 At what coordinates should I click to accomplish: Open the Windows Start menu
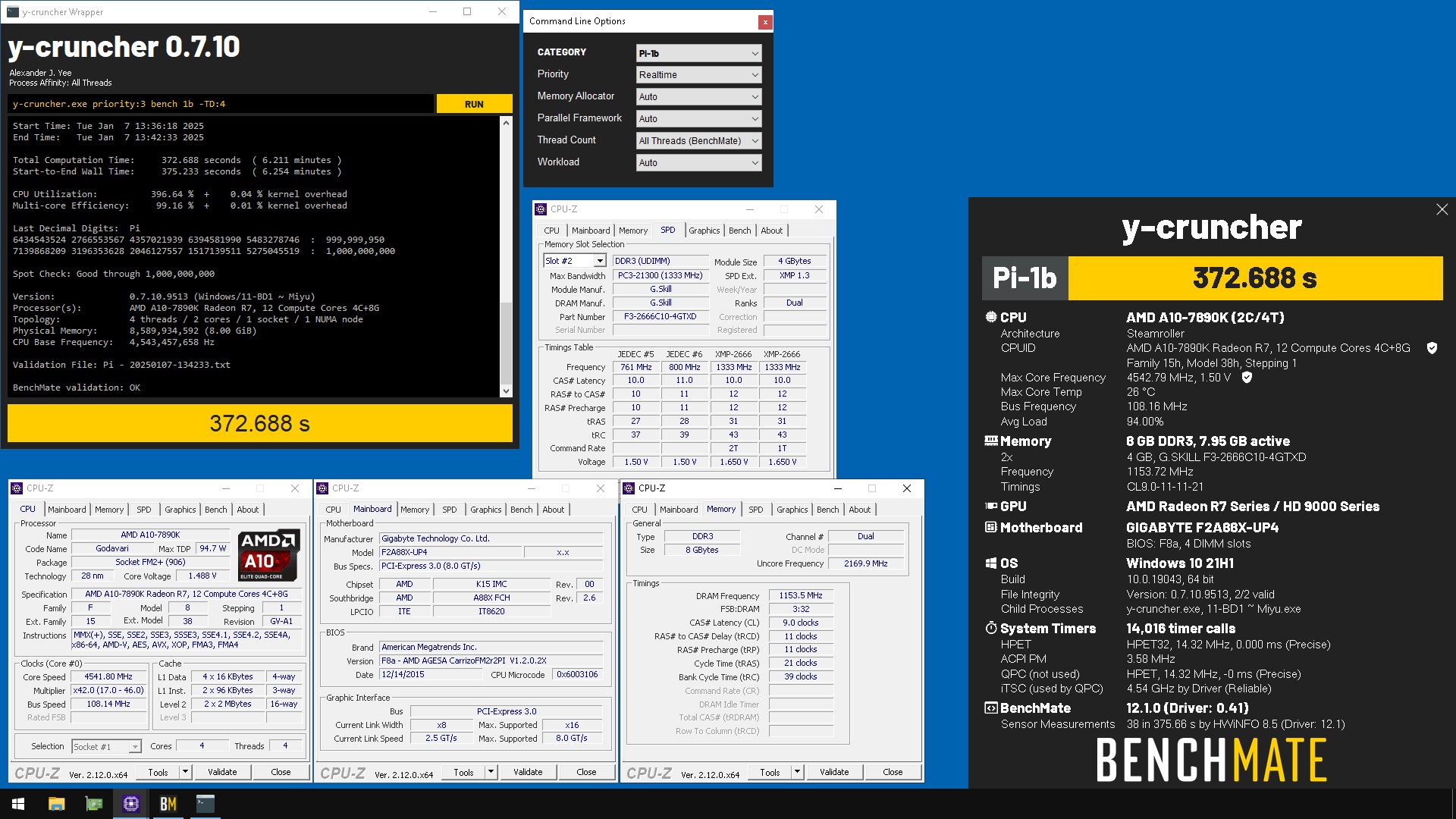click(18, 804)
